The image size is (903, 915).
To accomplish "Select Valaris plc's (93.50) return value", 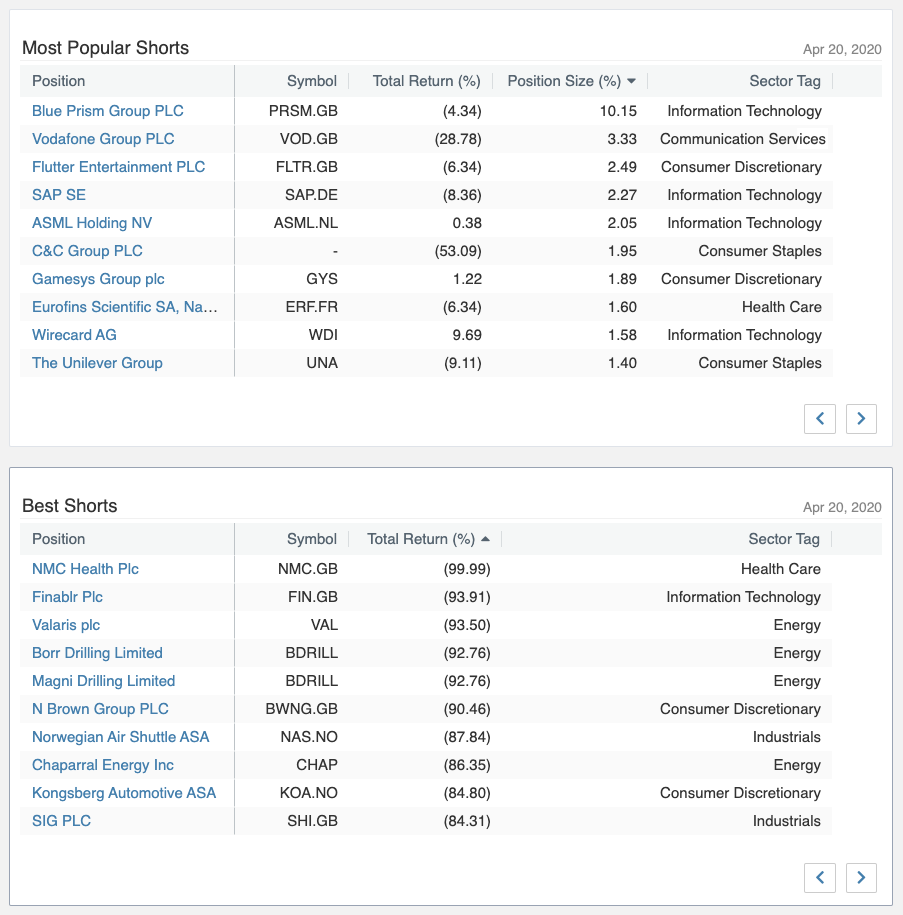I will tap(467, 625).
